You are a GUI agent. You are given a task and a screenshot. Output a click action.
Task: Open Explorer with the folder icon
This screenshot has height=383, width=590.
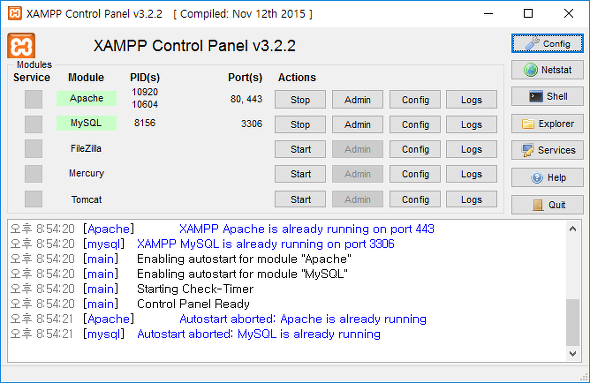point(547,124)
